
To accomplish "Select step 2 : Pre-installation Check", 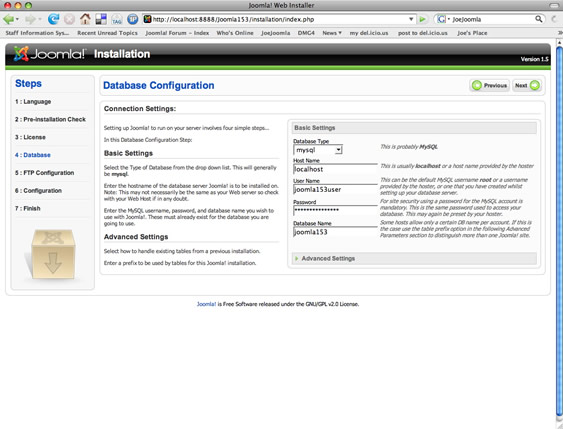I will 50,119.
